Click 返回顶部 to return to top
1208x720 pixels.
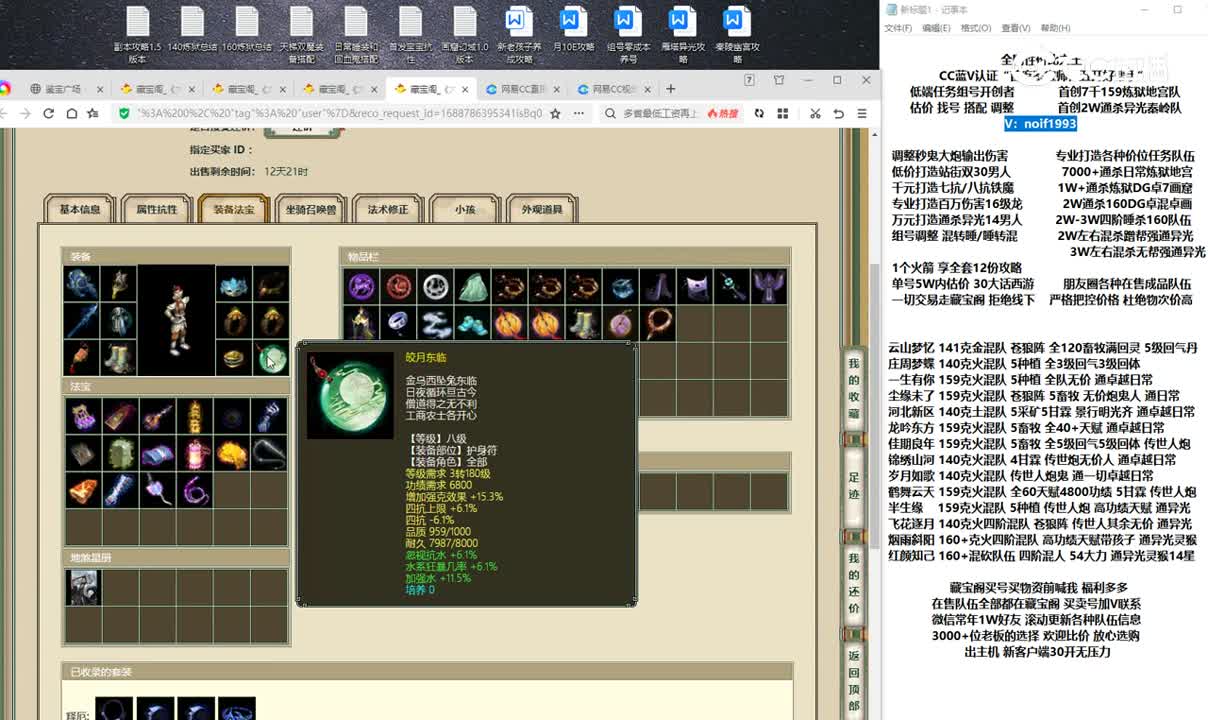pos(853,681)
